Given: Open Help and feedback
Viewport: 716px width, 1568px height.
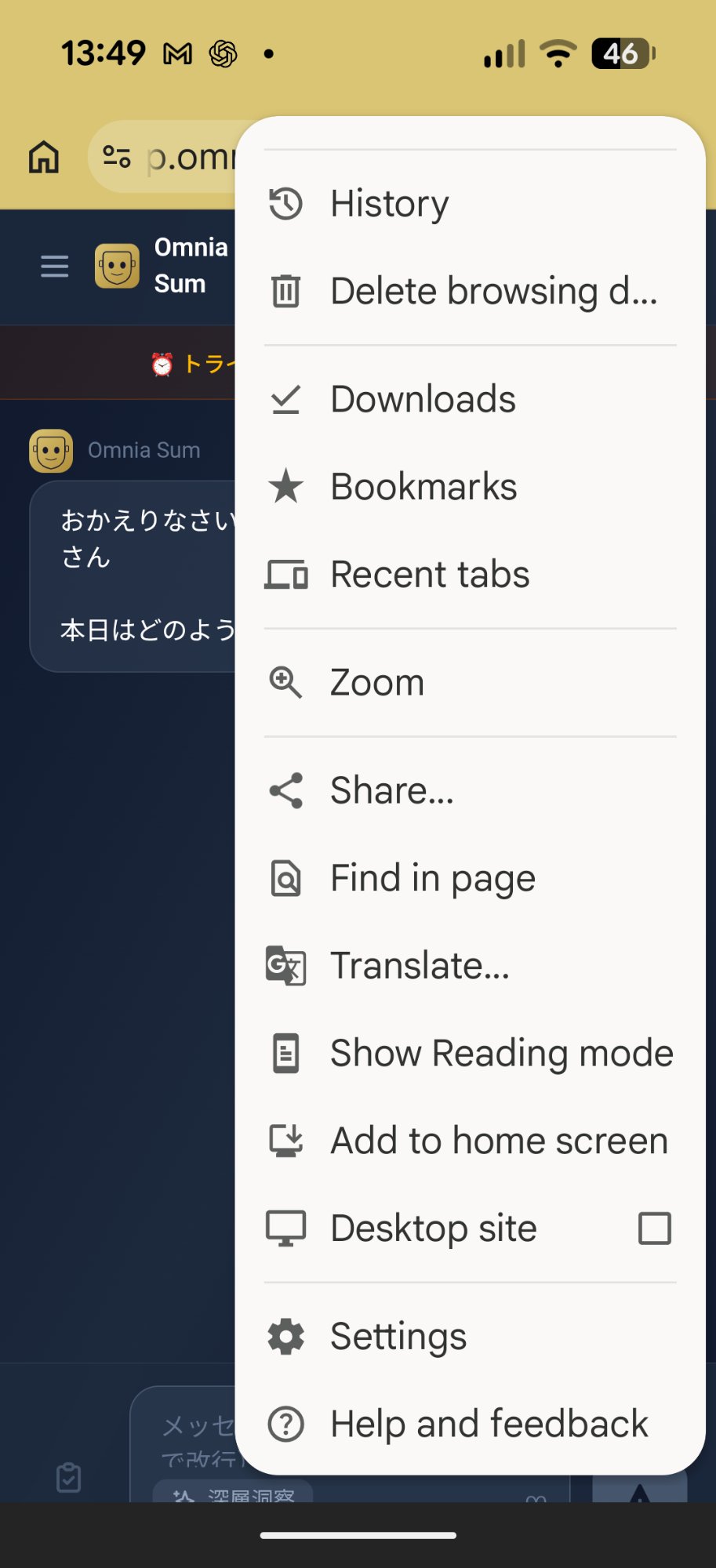Looking at the screenshot, I should pyautogui.click(x=489, y=1424).
